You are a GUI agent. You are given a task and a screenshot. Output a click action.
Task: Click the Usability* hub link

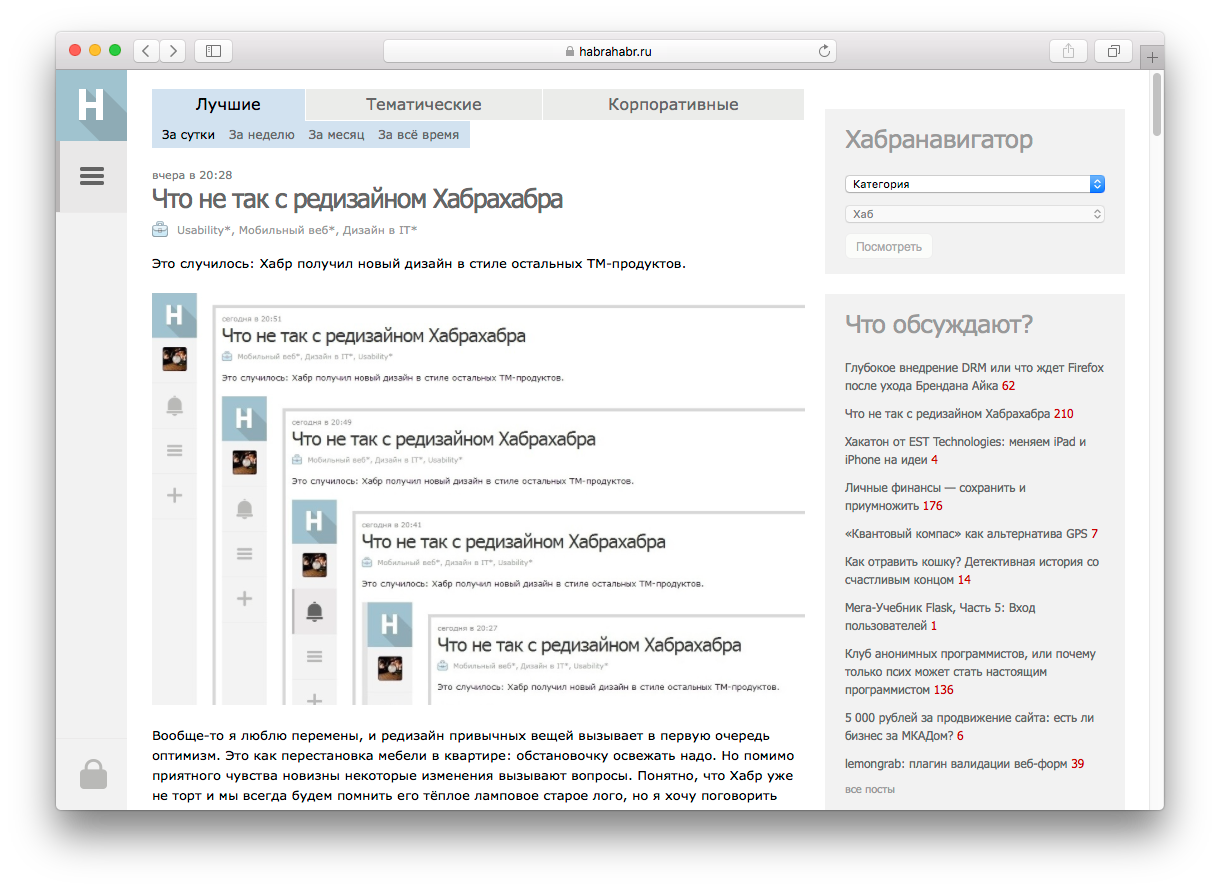pos(204,230)
